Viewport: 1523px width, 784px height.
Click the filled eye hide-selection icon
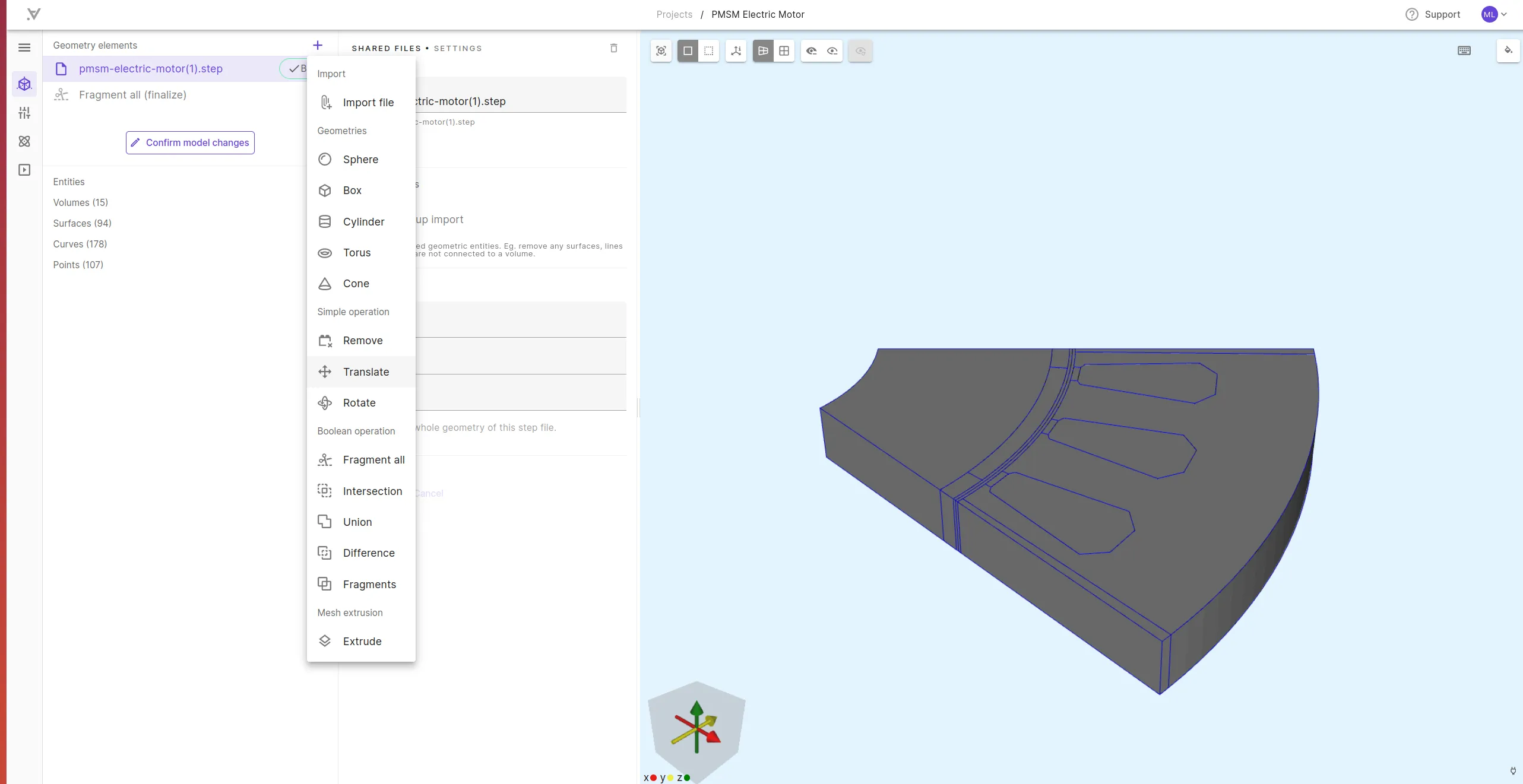pos(811,51)
